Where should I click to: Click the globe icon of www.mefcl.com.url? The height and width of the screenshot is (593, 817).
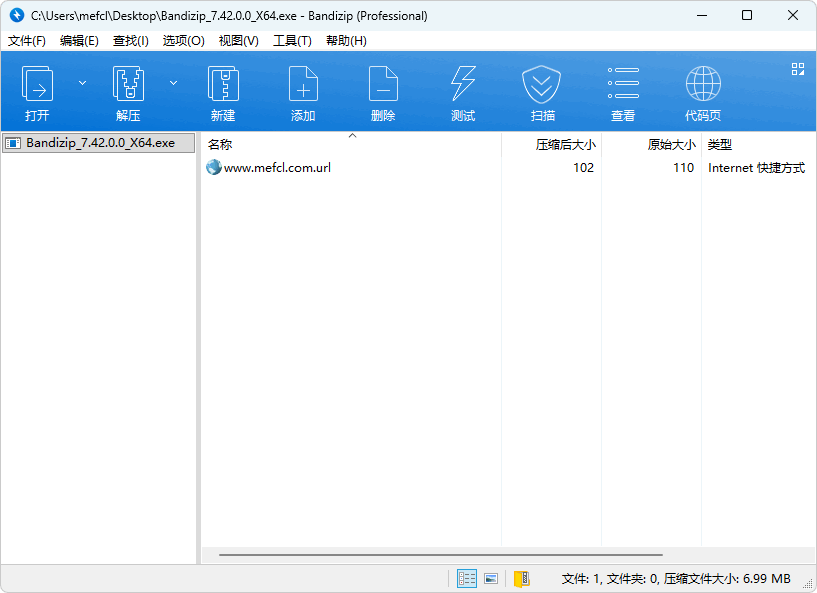point(214,167)
